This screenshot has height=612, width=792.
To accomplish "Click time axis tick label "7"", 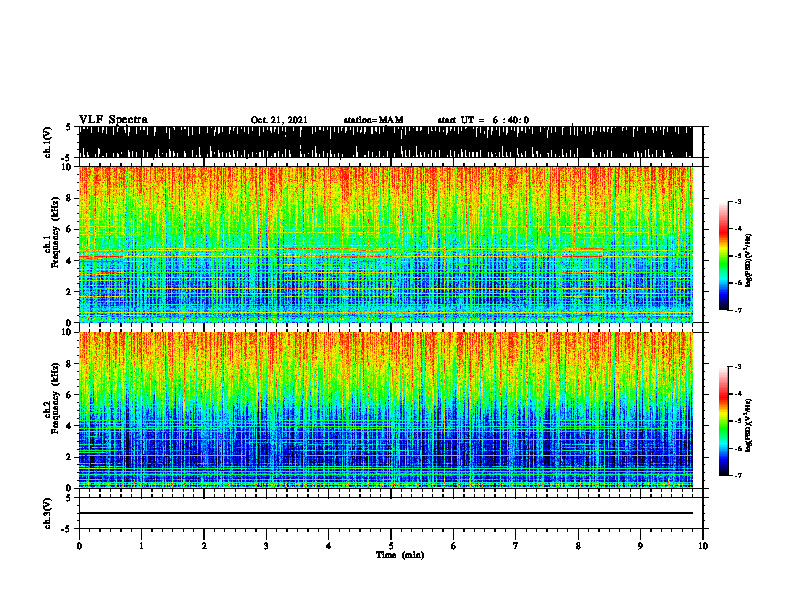I will (x=516, y=546).
